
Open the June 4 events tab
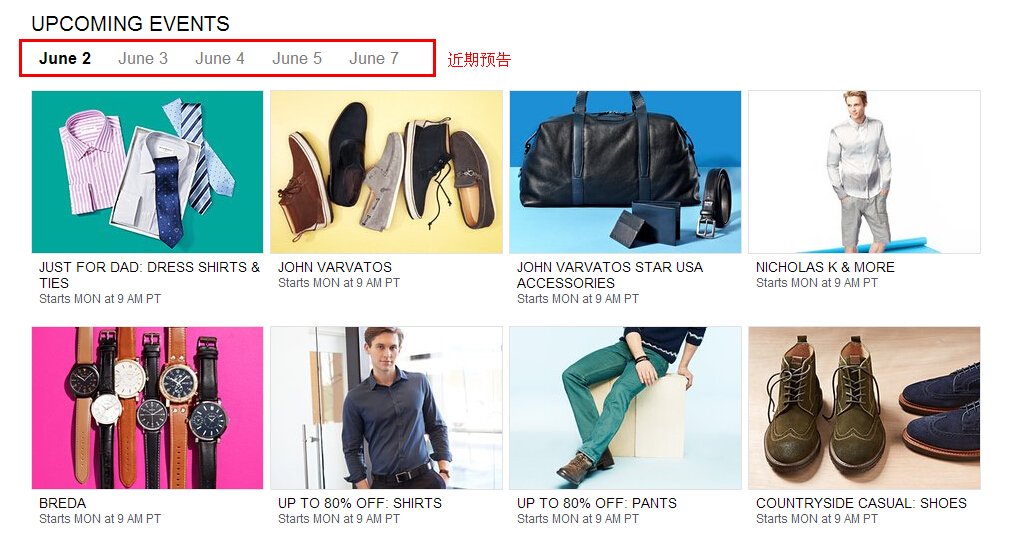point(220,59)
